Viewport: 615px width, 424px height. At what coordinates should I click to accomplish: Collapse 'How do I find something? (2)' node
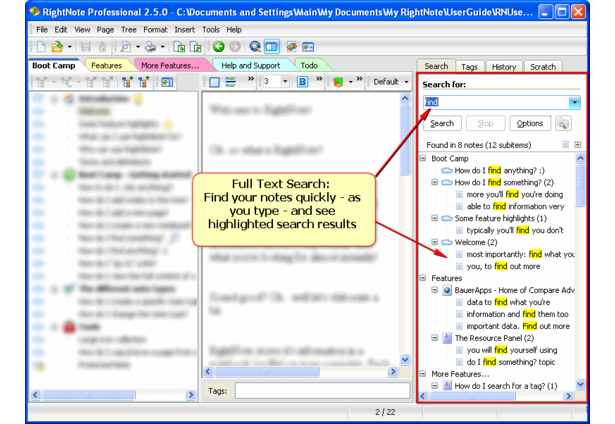pyautogui.click(x=435, y=182)
